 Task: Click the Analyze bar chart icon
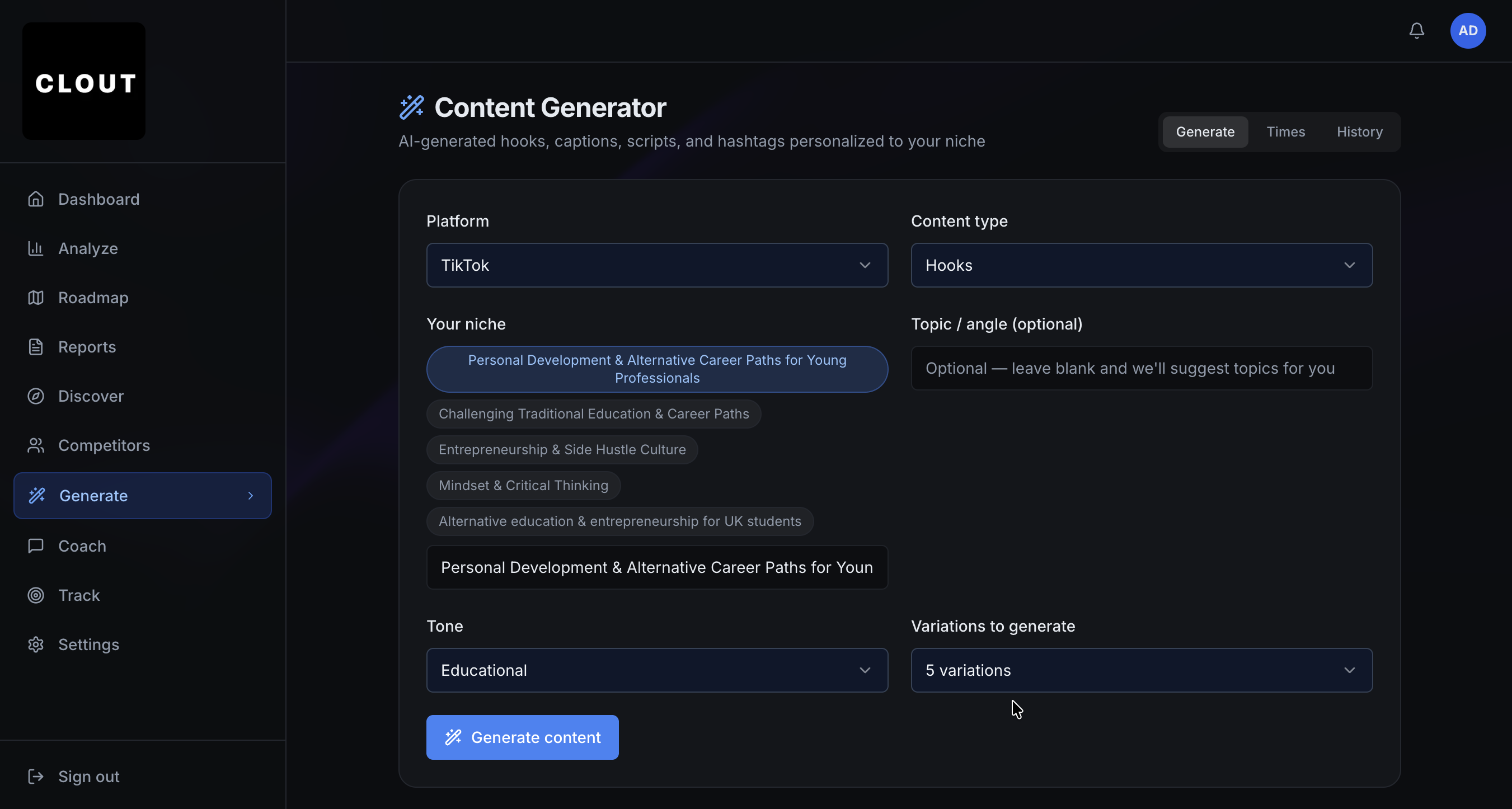36,248
